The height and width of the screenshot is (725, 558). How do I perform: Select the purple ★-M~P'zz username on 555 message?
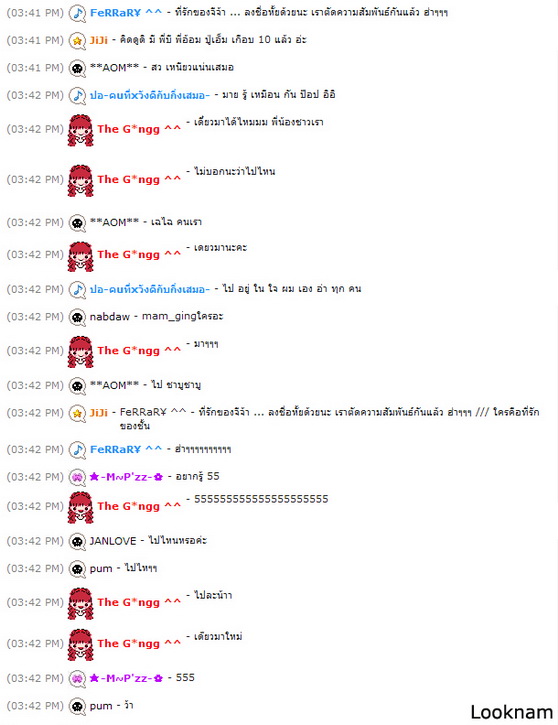(x=126, y=678)
